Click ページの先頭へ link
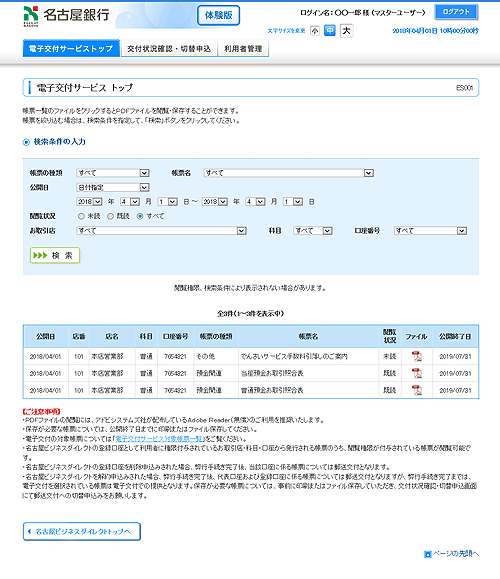 [x=456, y=554]
